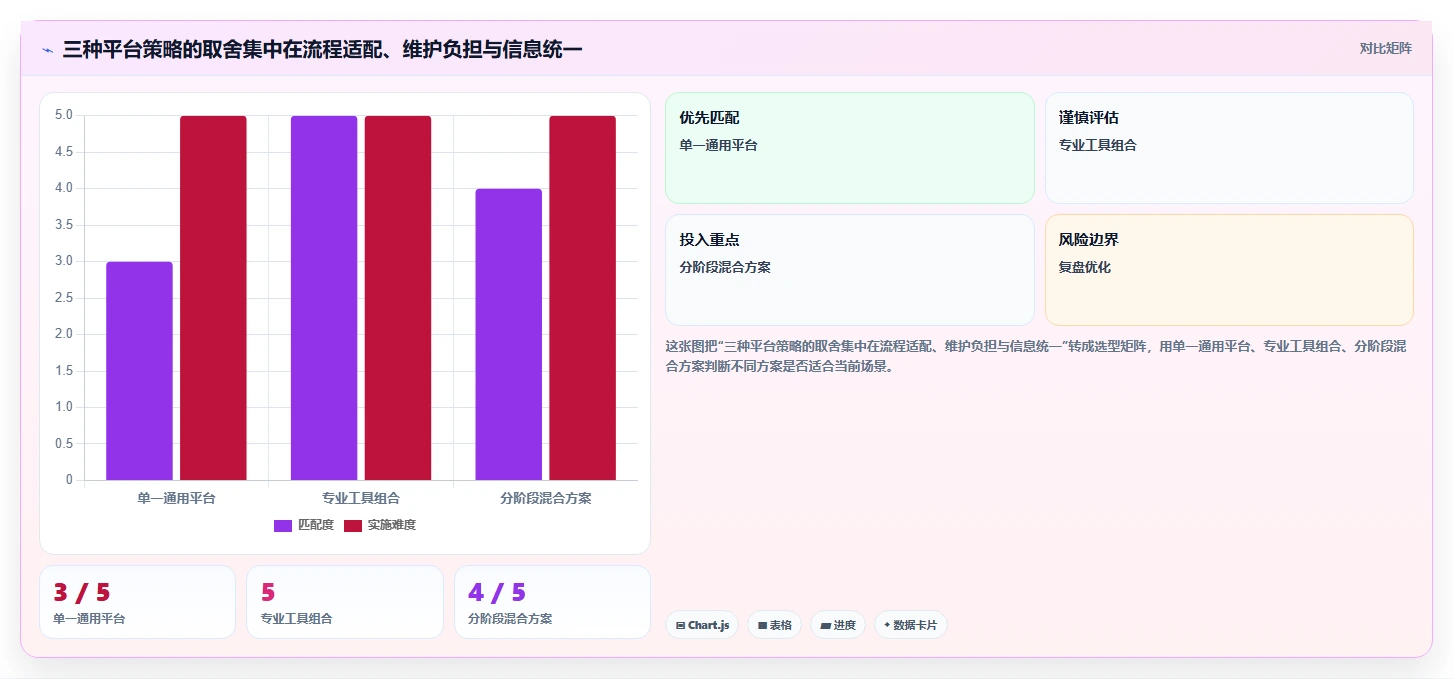The height and width of the screenshot is (679, 1453).
Task: Click the purple 匹配度 bar for 专业工具组合
Action: tap(324, 298)
